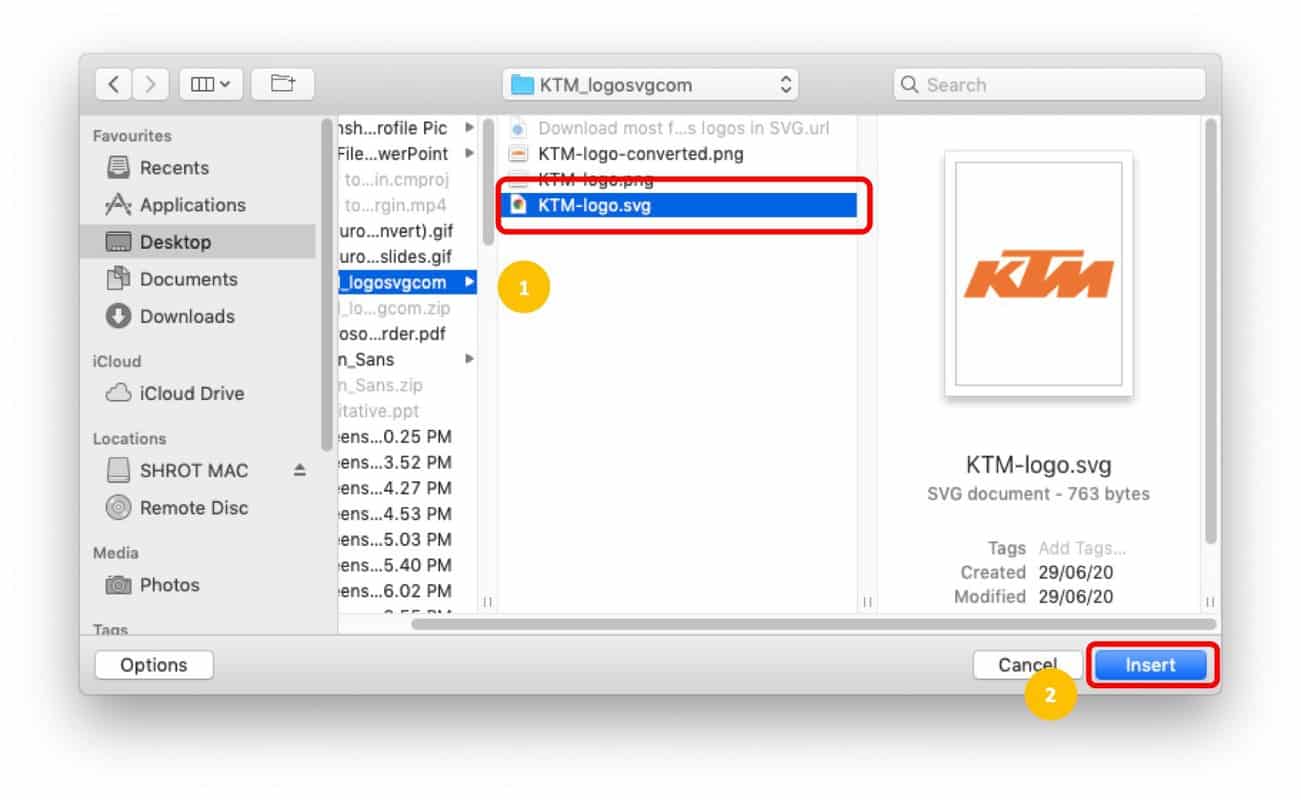Click the Insert button
This screenshot has height=800, width=1301.
1150,664
